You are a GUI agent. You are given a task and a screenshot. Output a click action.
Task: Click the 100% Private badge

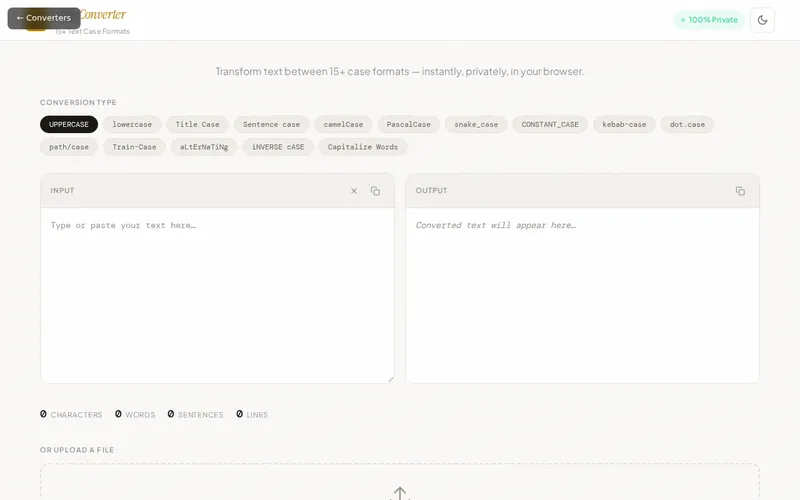point(709,20)
